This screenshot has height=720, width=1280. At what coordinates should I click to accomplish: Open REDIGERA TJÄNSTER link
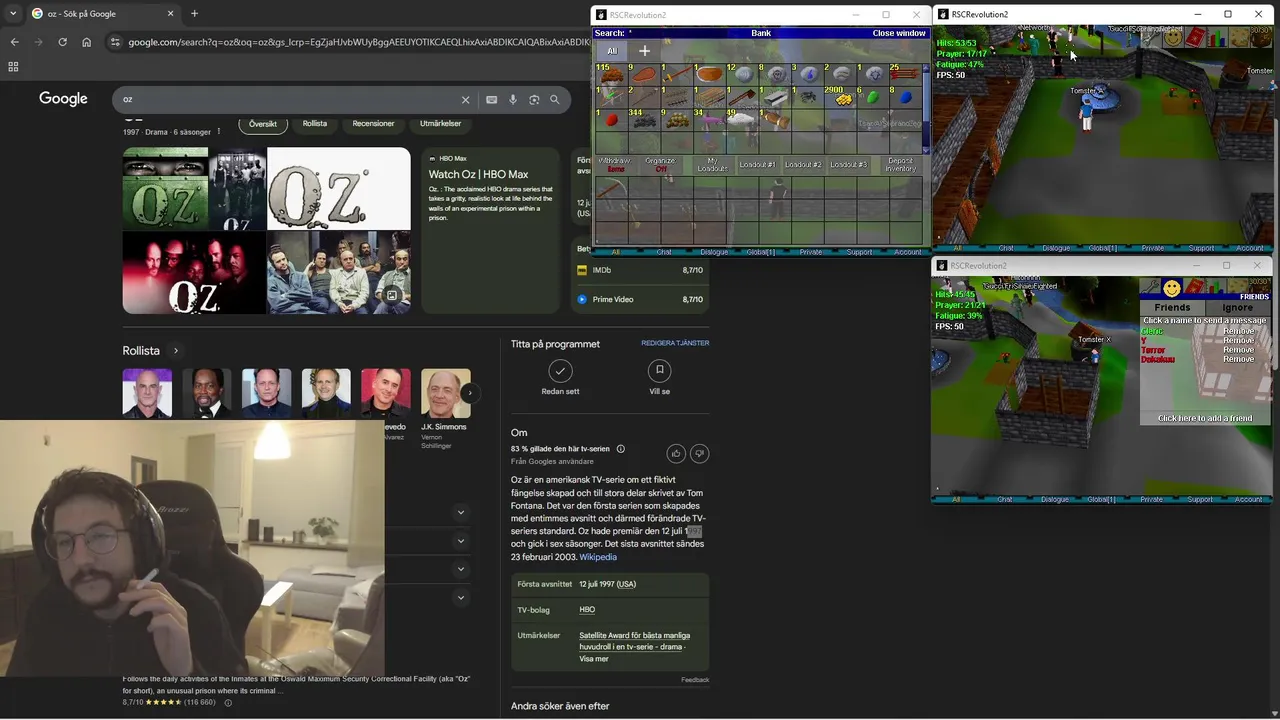pyautogui.click(x=675, y=343)
